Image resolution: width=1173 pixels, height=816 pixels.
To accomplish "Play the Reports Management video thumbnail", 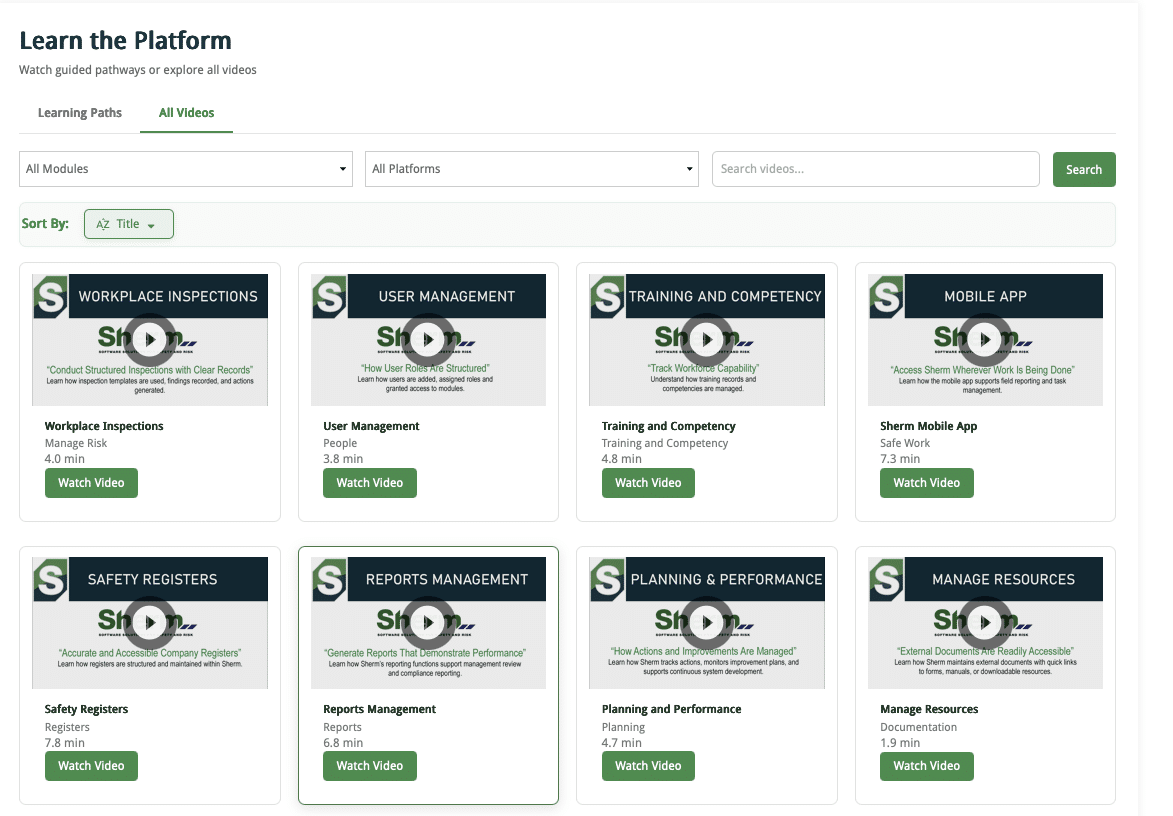I will click(428, 622).
